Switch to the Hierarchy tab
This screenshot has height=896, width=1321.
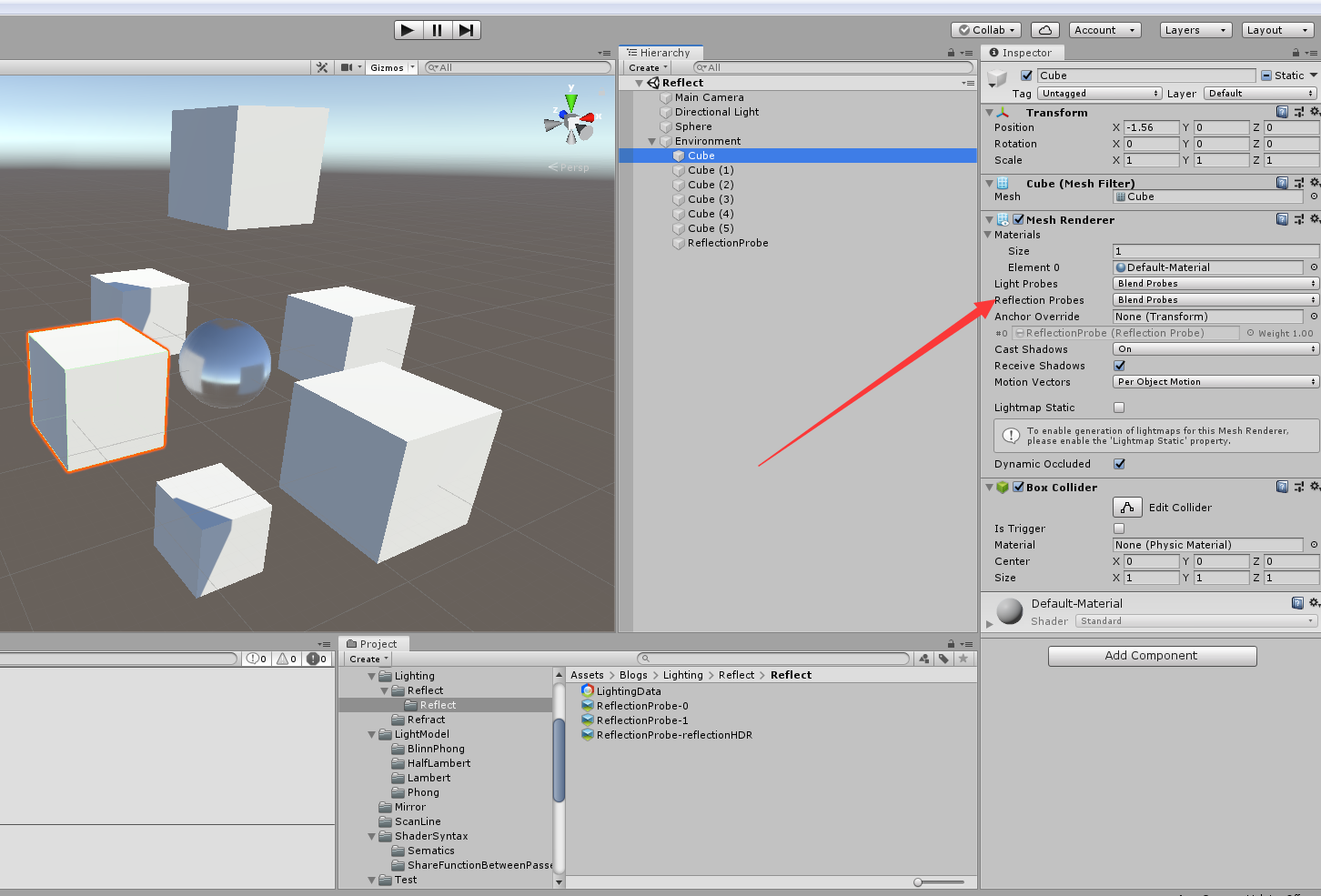pyautogui.click(x=660, y=52)
